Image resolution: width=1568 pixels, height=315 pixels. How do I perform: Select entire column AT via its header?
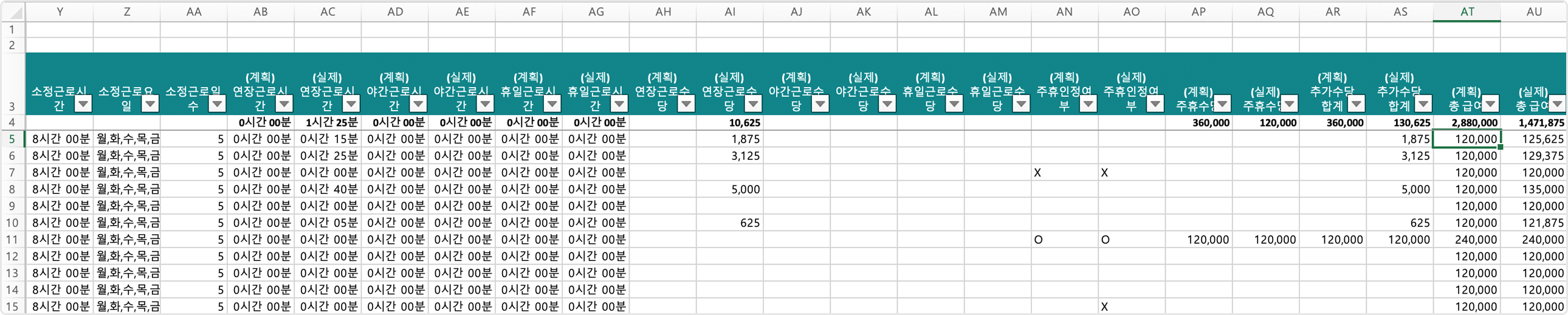[x=1467, y=12]
